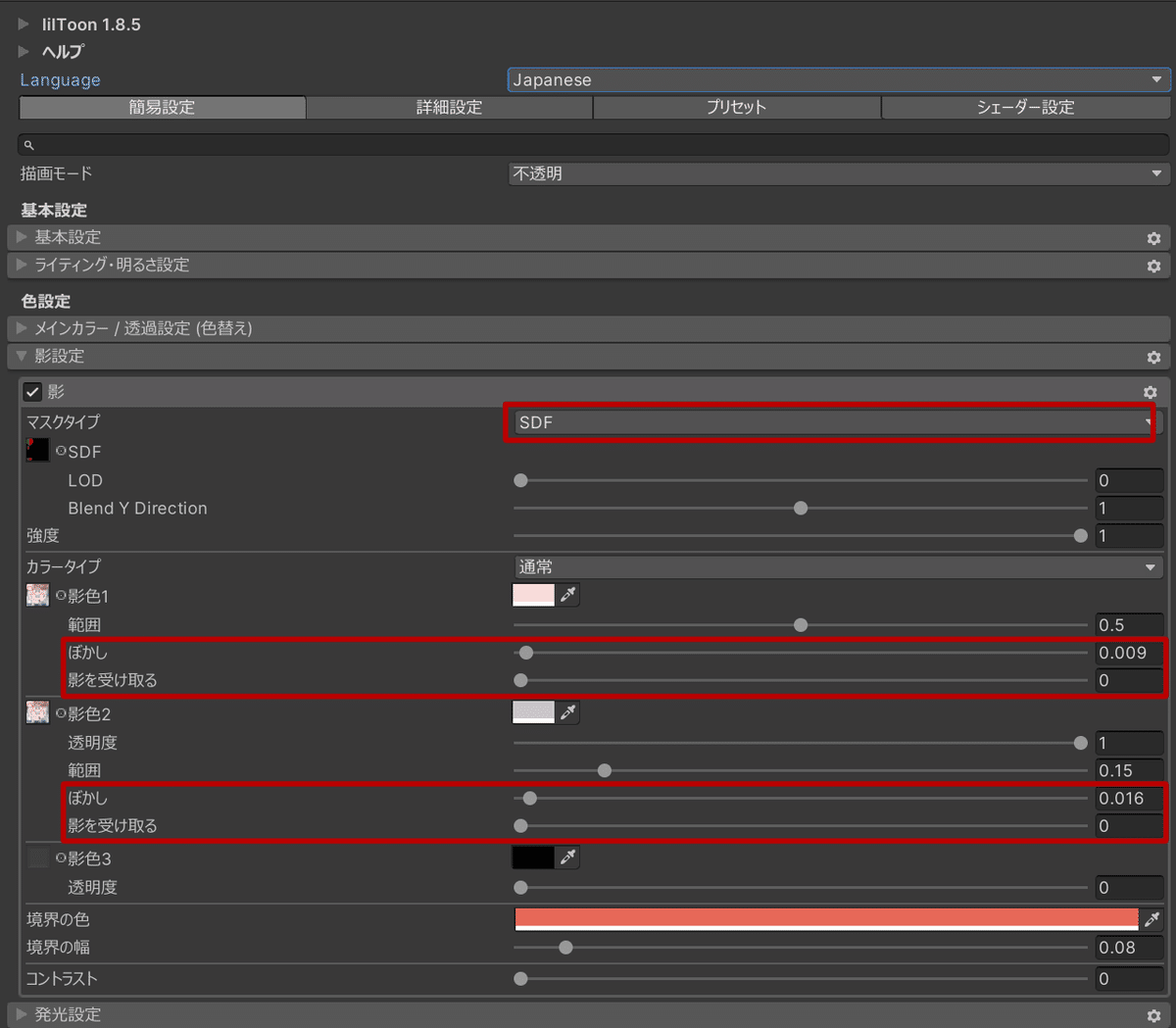This screenshot has height=1028, width=1176.
Task: Click the 影色1 影を受け取る slider handle
Action: point(520,680)
